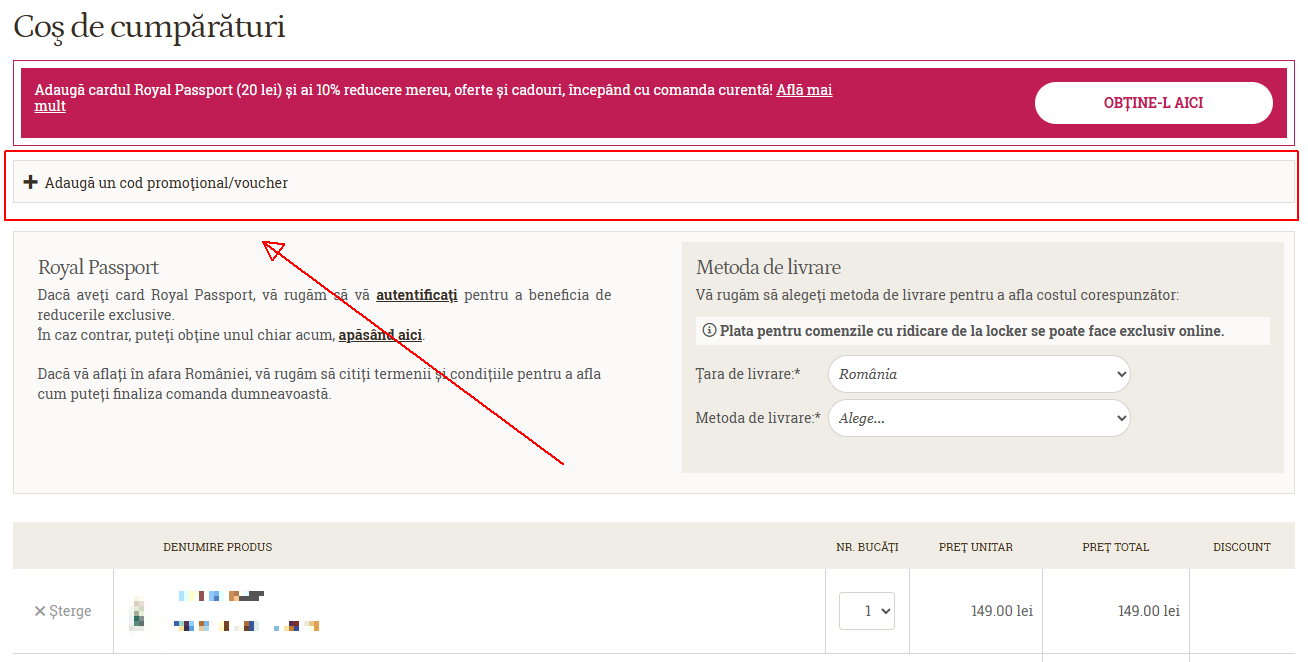The height and width of the screenshot is (662, 1308).
Task: Remove product via 'Șterge' link
Action: coord(63,611)
